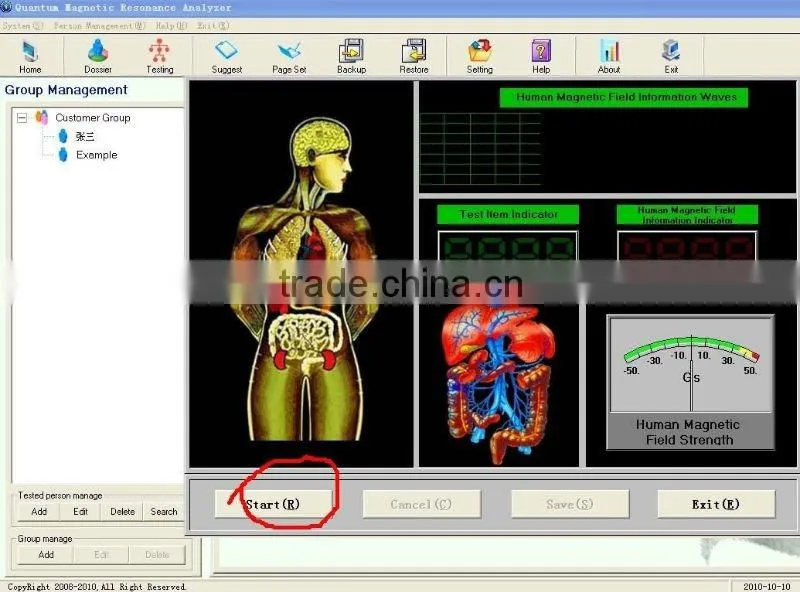800x592 pixels.
Task: Click the person icon beside 张三
Action: click(x=63, y=136)
